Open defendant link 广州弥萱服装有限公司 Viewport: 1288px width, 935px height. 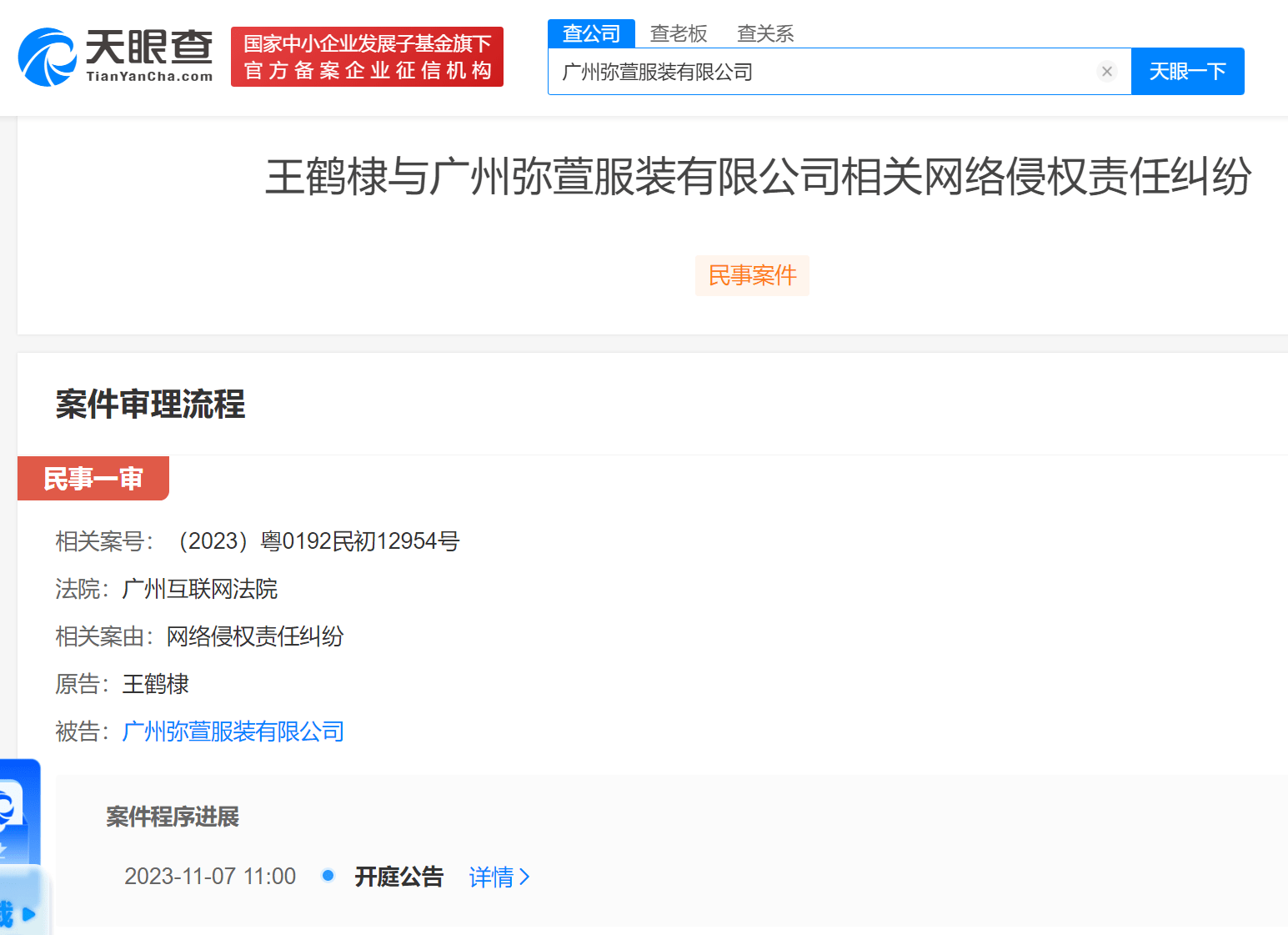pos(233,731)
